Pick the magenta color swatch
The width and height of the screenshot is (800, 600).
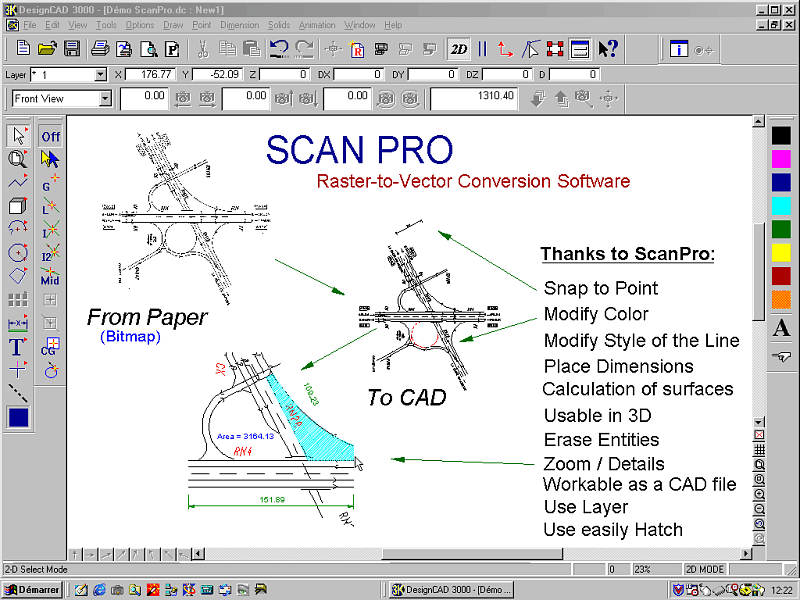click(781, 159)
